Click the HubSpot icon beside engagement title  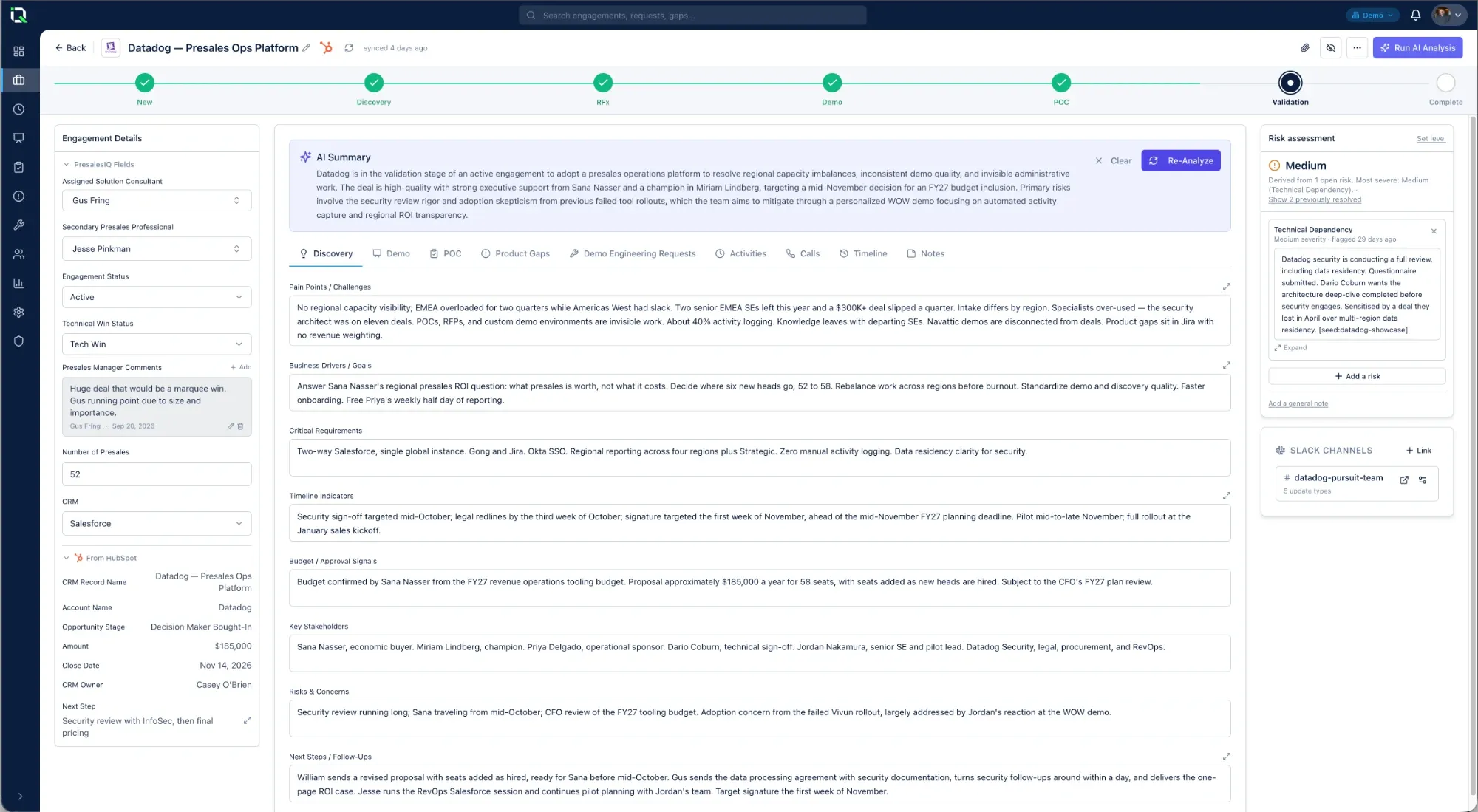point(326,48)
